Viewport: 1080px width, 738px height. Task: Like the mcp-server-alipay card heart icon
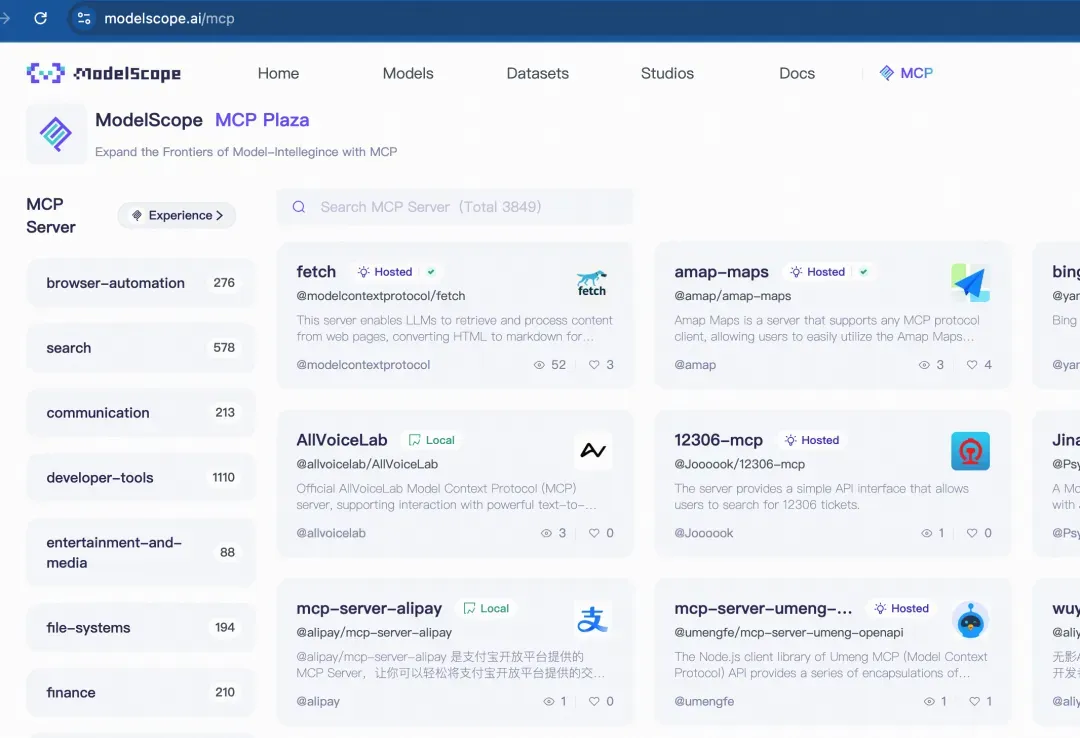click(x=594, y=701)
